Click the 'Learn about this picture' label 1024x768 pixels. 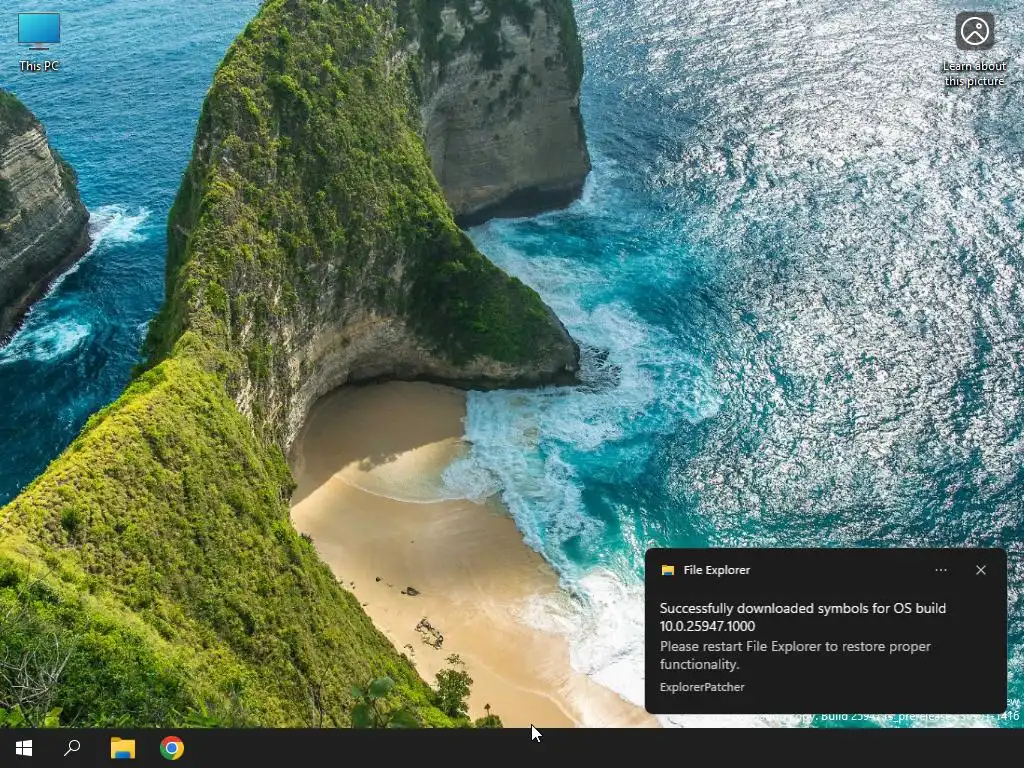pos(974,73)
